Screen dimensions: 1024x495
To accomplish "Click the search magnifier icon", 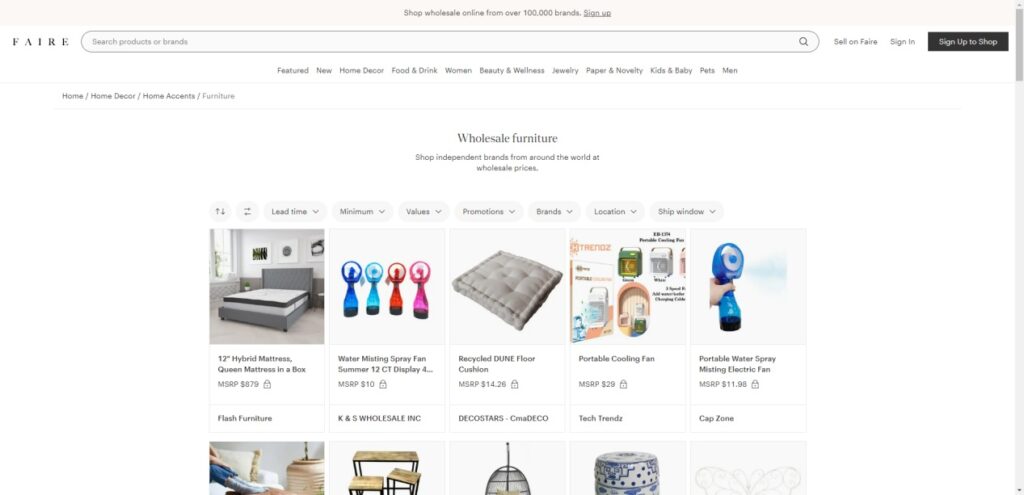I will [803, 42].
